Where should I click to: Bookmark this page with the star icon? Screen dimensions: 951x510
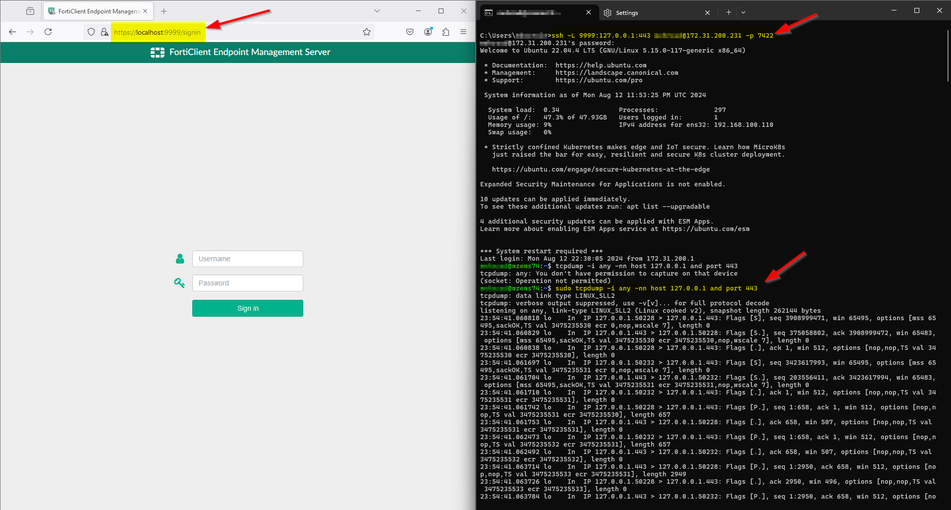pos(366,32)
